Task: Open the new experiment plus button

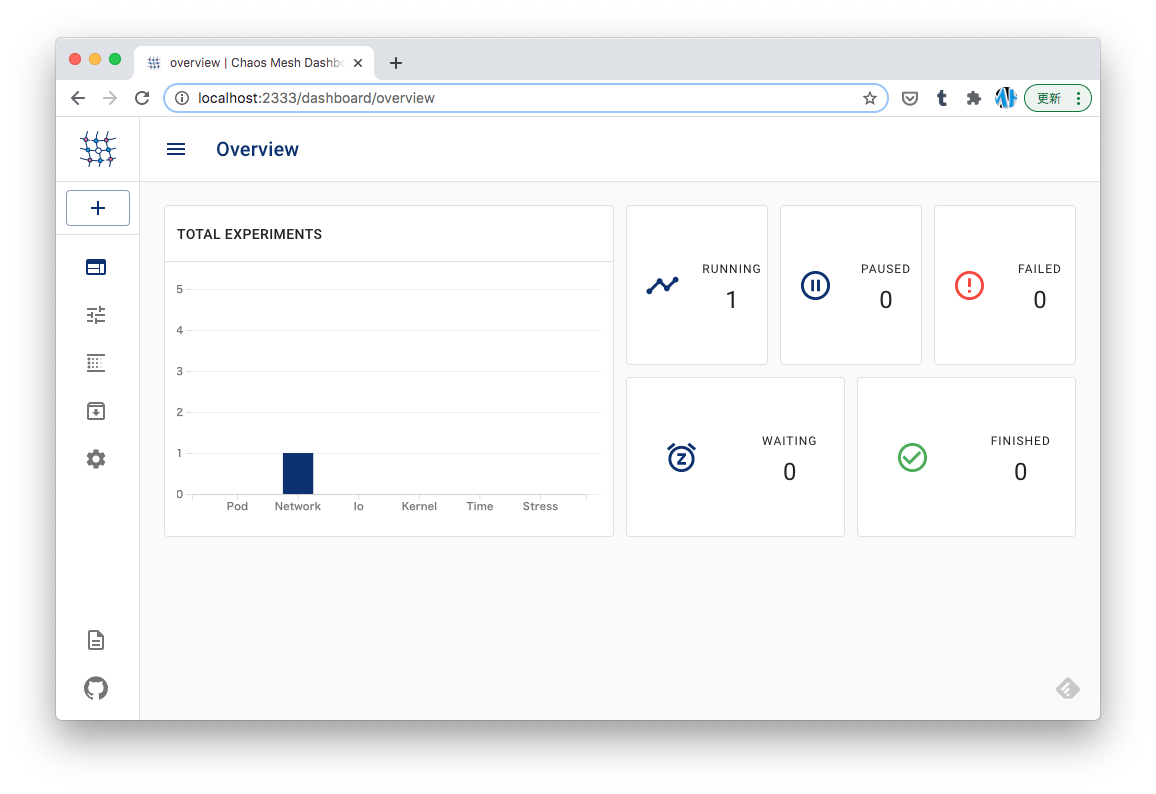Action: click(x=98, y=208)
